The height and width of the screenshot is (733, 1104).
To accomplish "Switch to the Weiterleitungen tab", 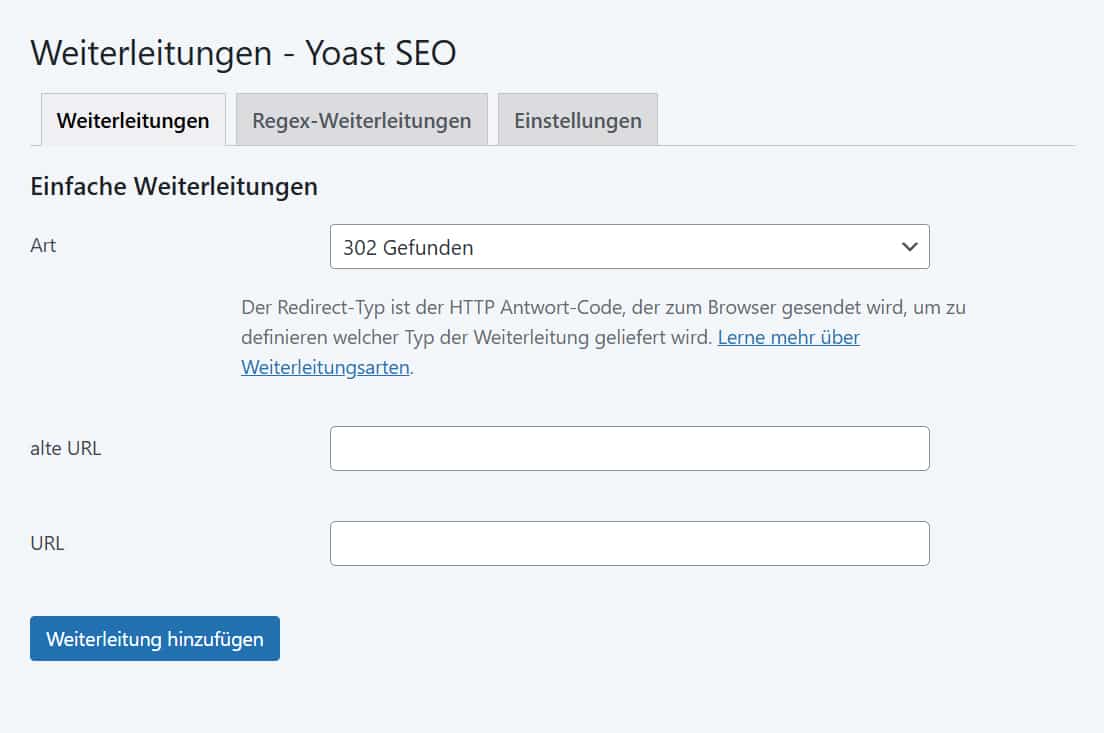I will click(133, 120).
